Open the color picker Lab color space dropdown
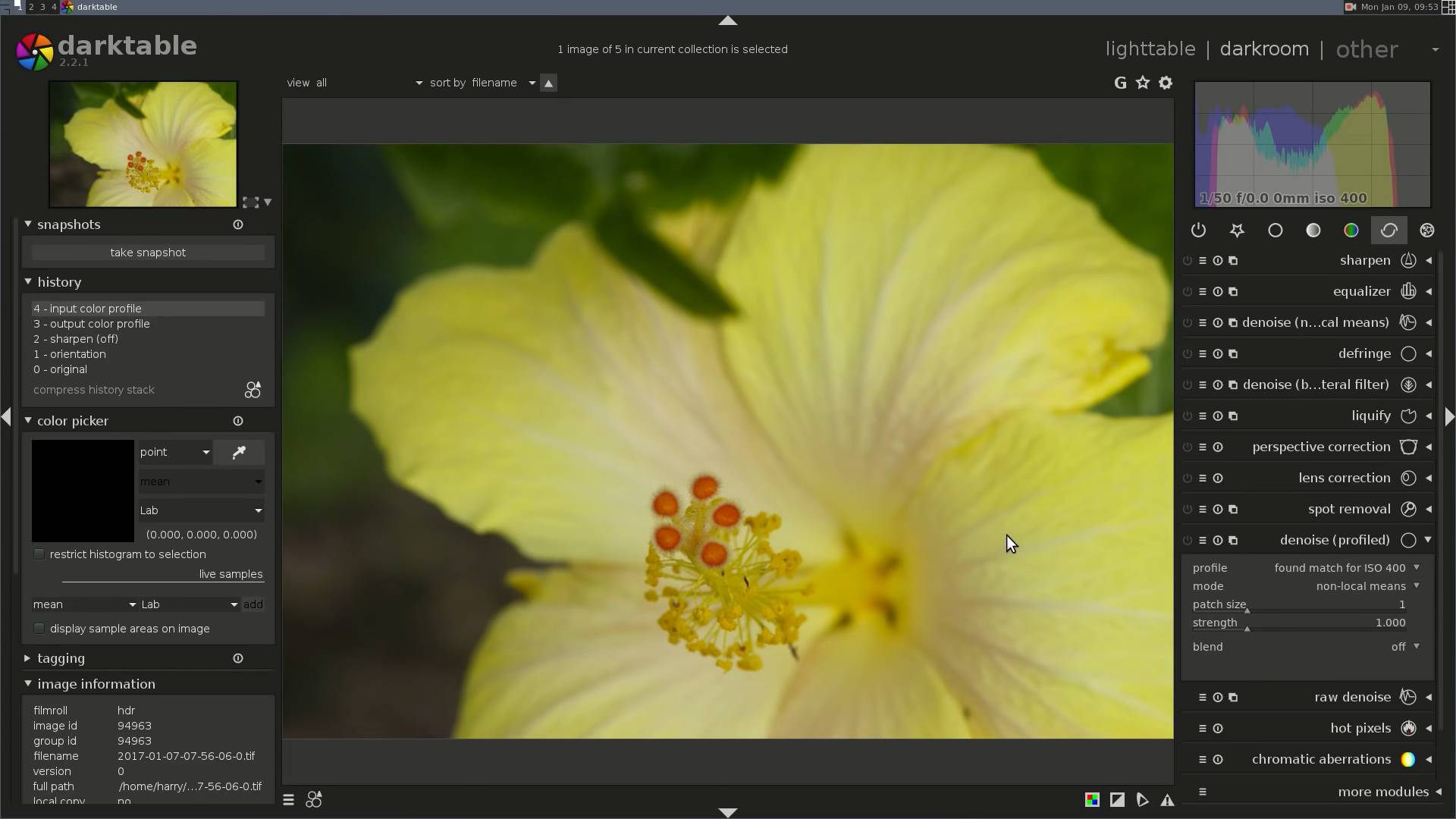The height and width of the screenshot is (819, 1456). click(201, 510)
